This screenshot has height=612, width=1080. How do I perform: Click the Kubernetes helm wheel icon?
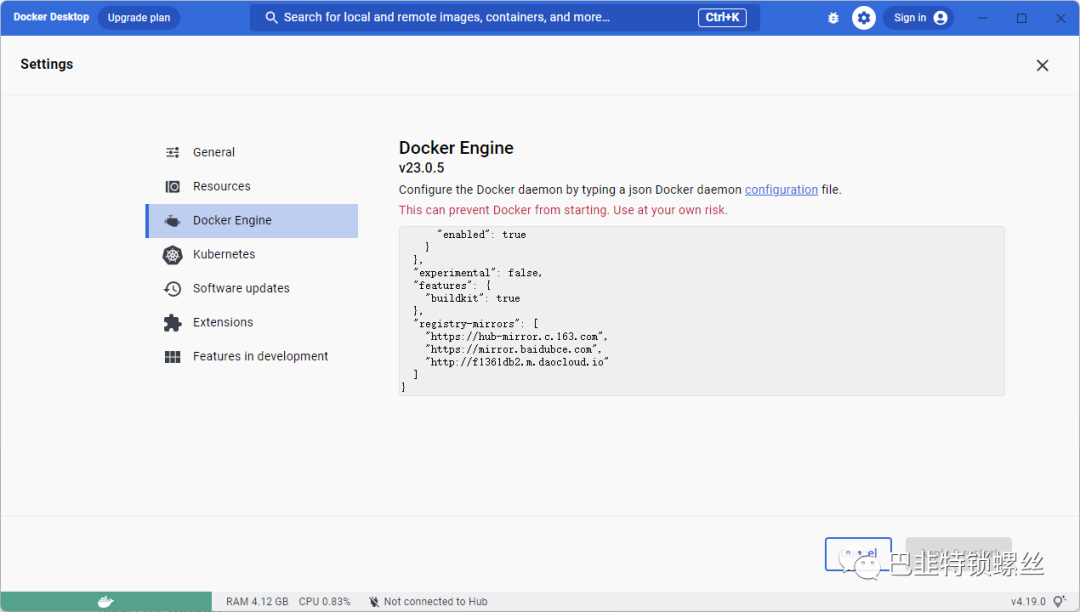173,255
